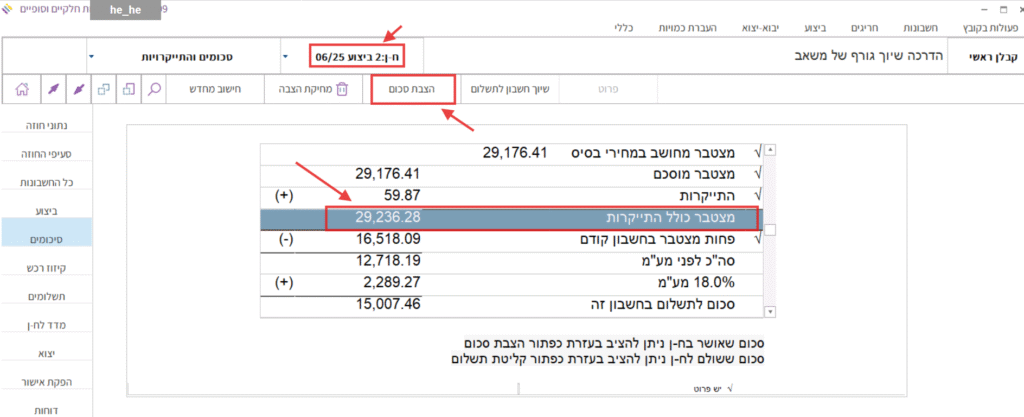Toggle the checkmark on the מצטבר מוסכם row

(757, 174)
